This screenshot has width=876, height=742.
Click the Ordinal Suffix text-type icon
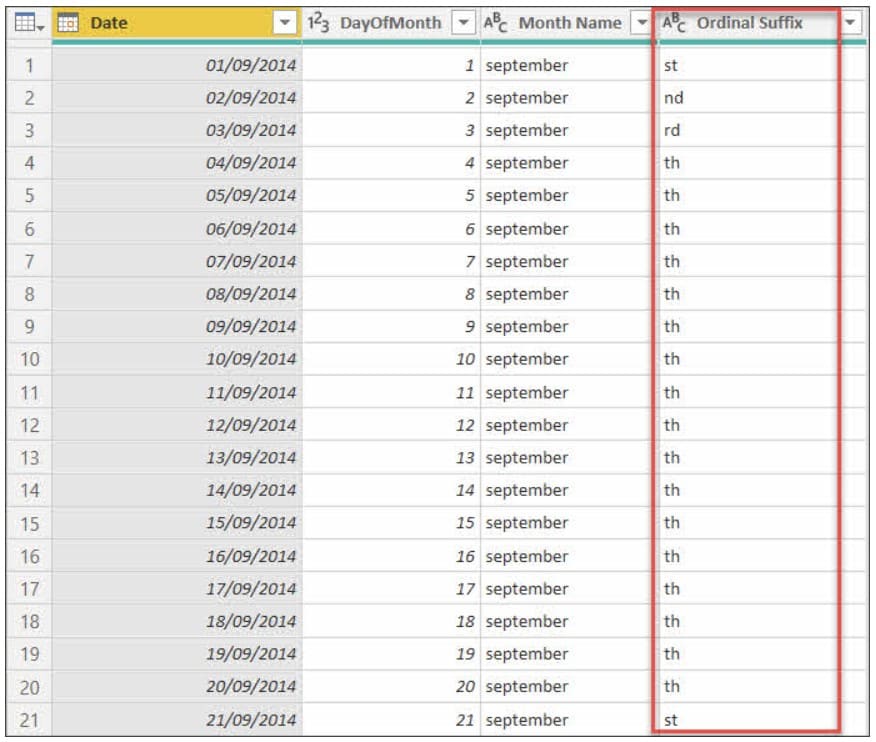674,23
